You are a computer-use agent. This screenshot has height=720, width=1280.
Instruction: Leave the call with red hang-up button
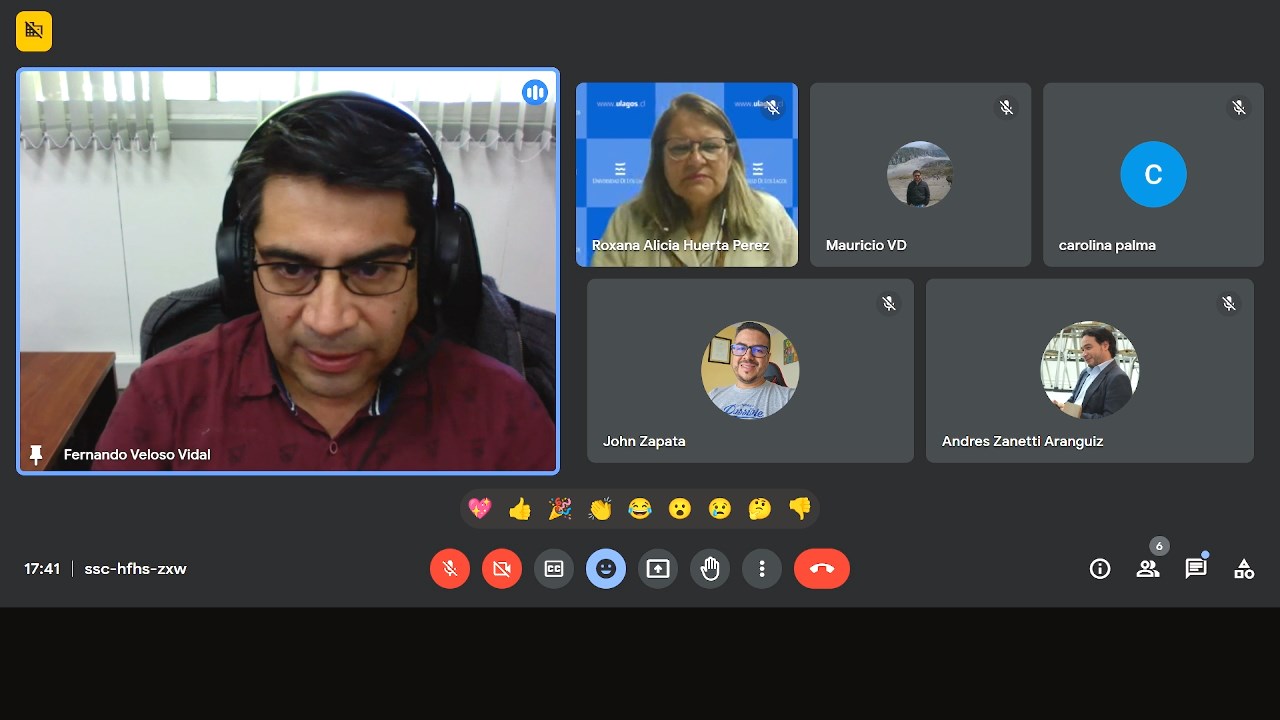click(x=822, y=569)
